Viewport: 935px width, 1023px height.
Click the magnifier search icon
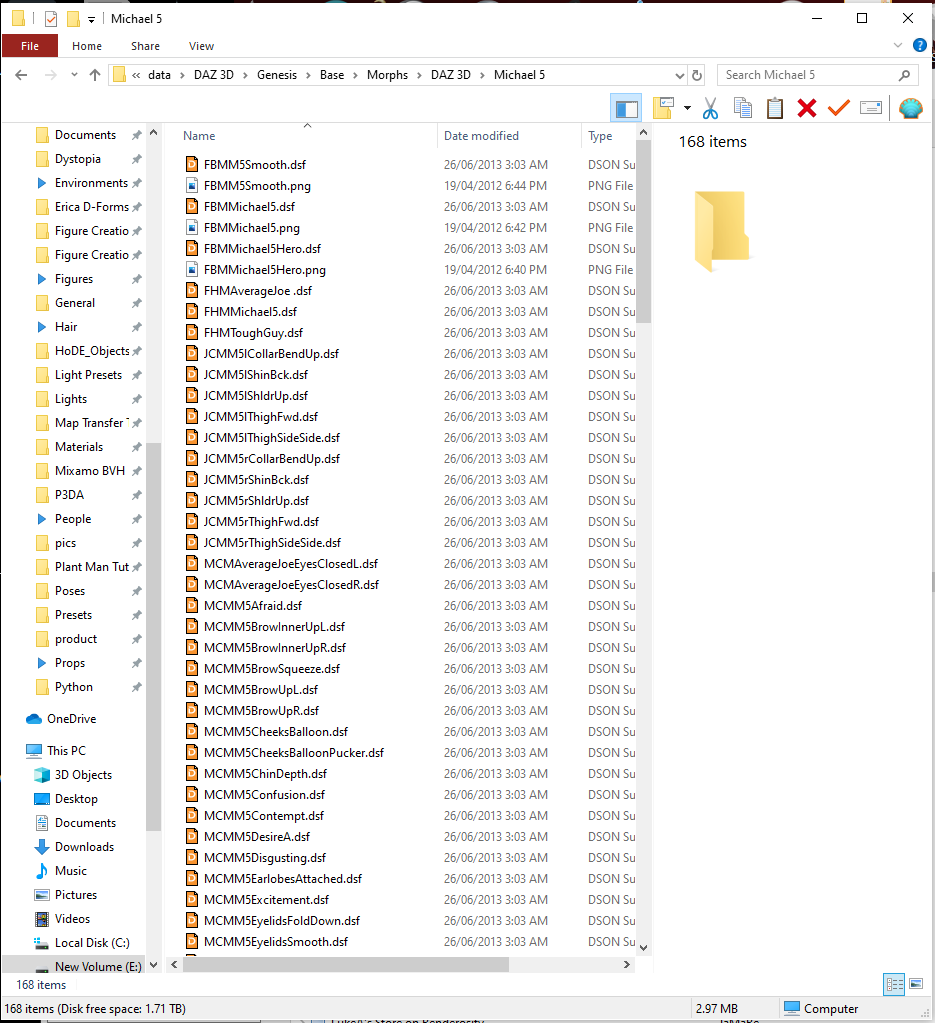coord(904,75)
